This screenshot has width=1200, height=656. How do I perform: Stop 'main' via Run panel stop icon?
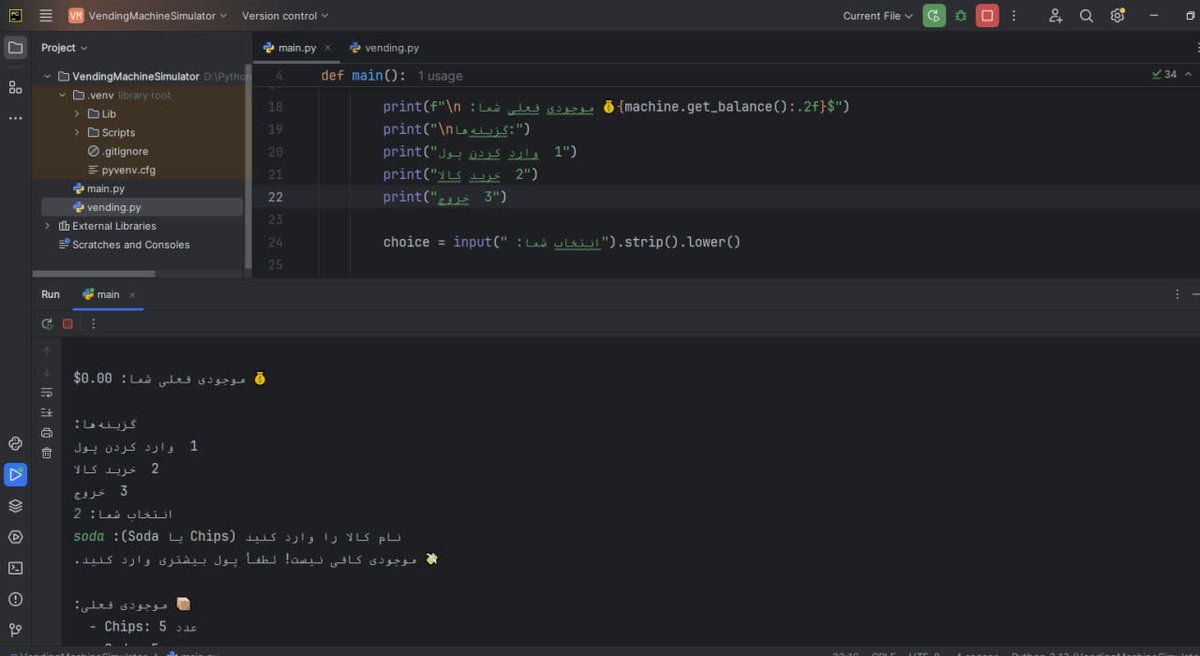(68, 324)
